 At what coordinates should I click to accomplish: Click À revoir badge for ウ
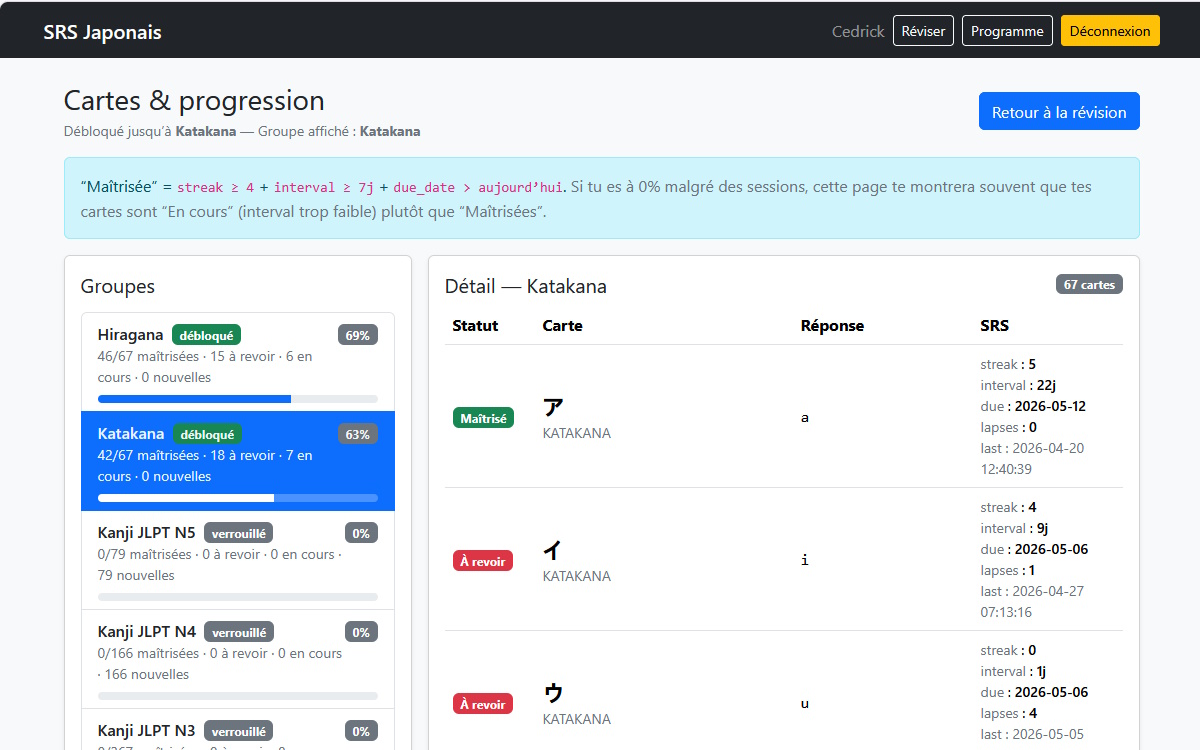point(483,704)
